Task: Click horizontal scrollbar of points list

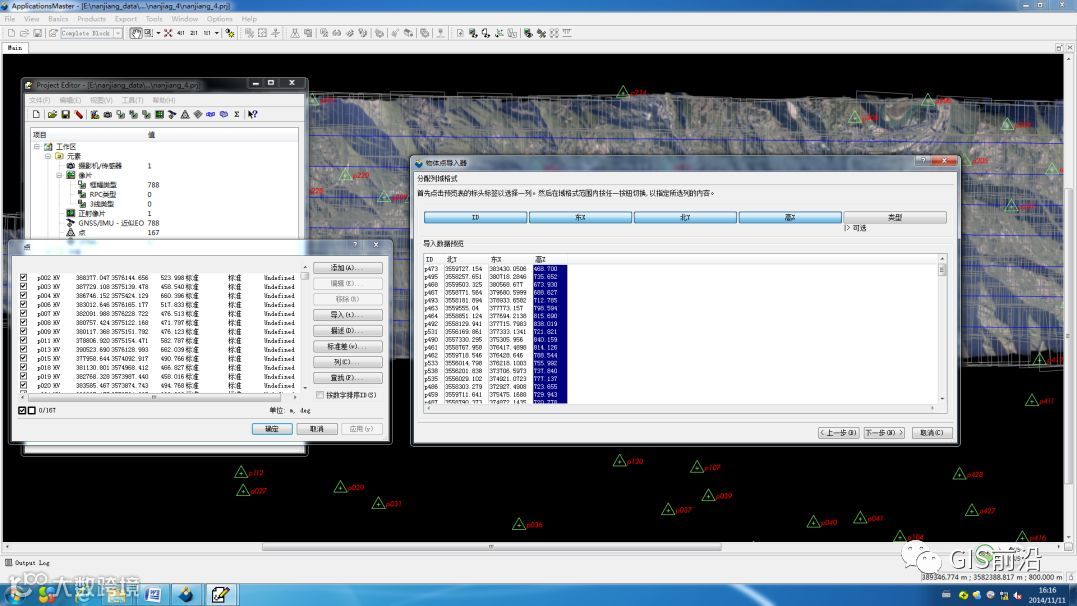Action: pyautogui.click(x=156, y=396)
